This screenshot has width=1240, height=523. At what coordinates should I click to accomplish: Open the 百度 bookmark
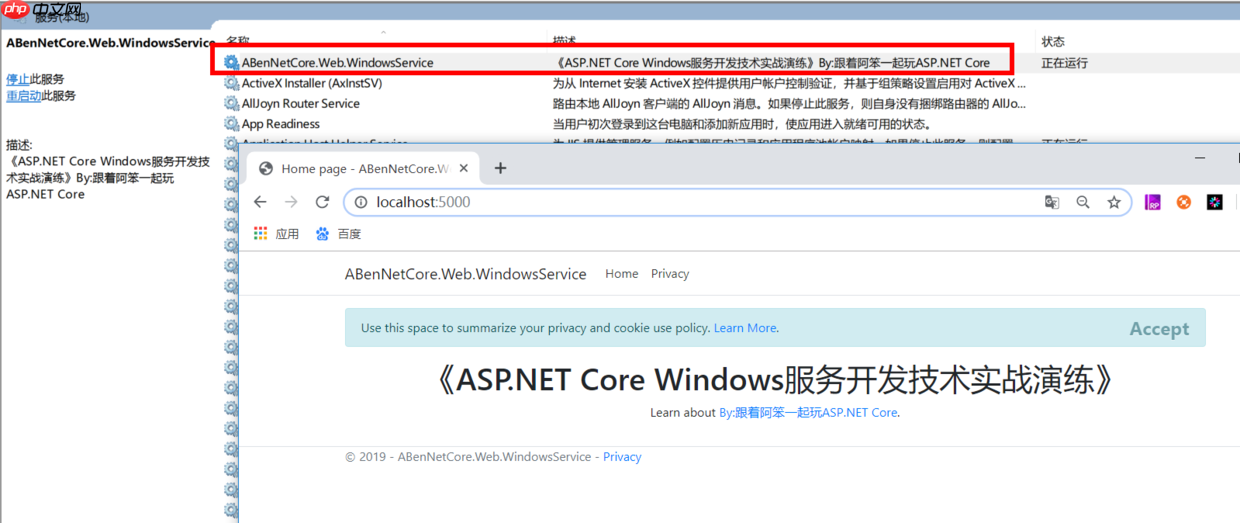pyautogui.click(x=339, y=234)
